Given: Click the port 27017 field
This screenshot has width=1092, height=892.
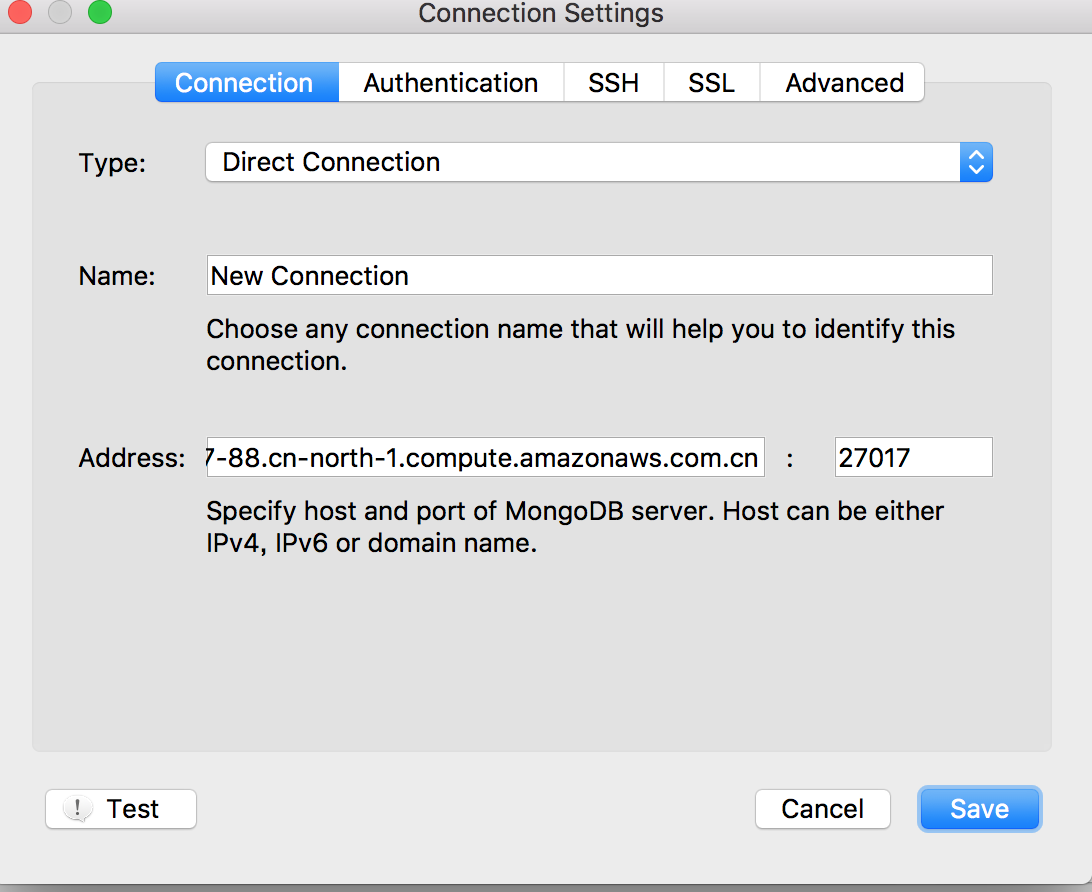Looking at the screenshot, I should click(913, 458).
